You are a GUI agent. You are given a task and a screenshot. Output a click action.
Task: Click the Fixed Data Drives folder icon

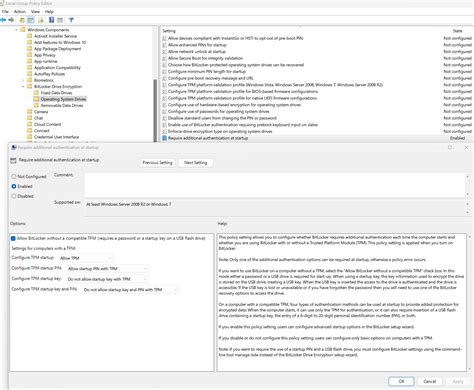tap(36, 93)
